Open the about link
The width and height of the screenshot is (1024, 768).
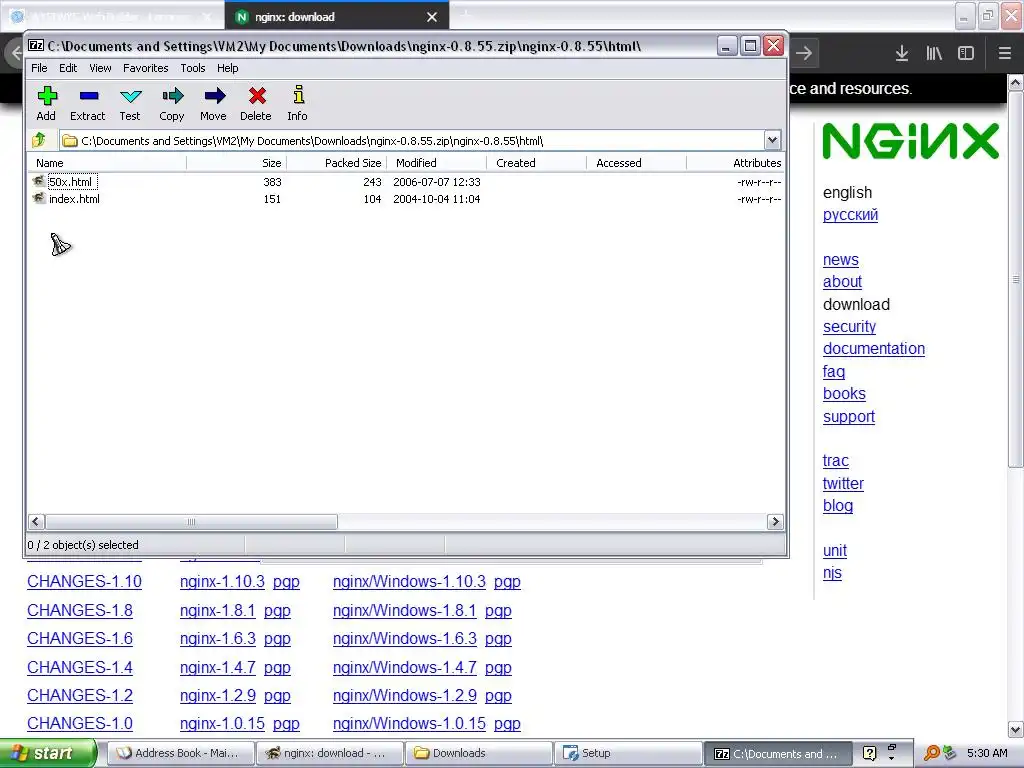coord(842,282)
